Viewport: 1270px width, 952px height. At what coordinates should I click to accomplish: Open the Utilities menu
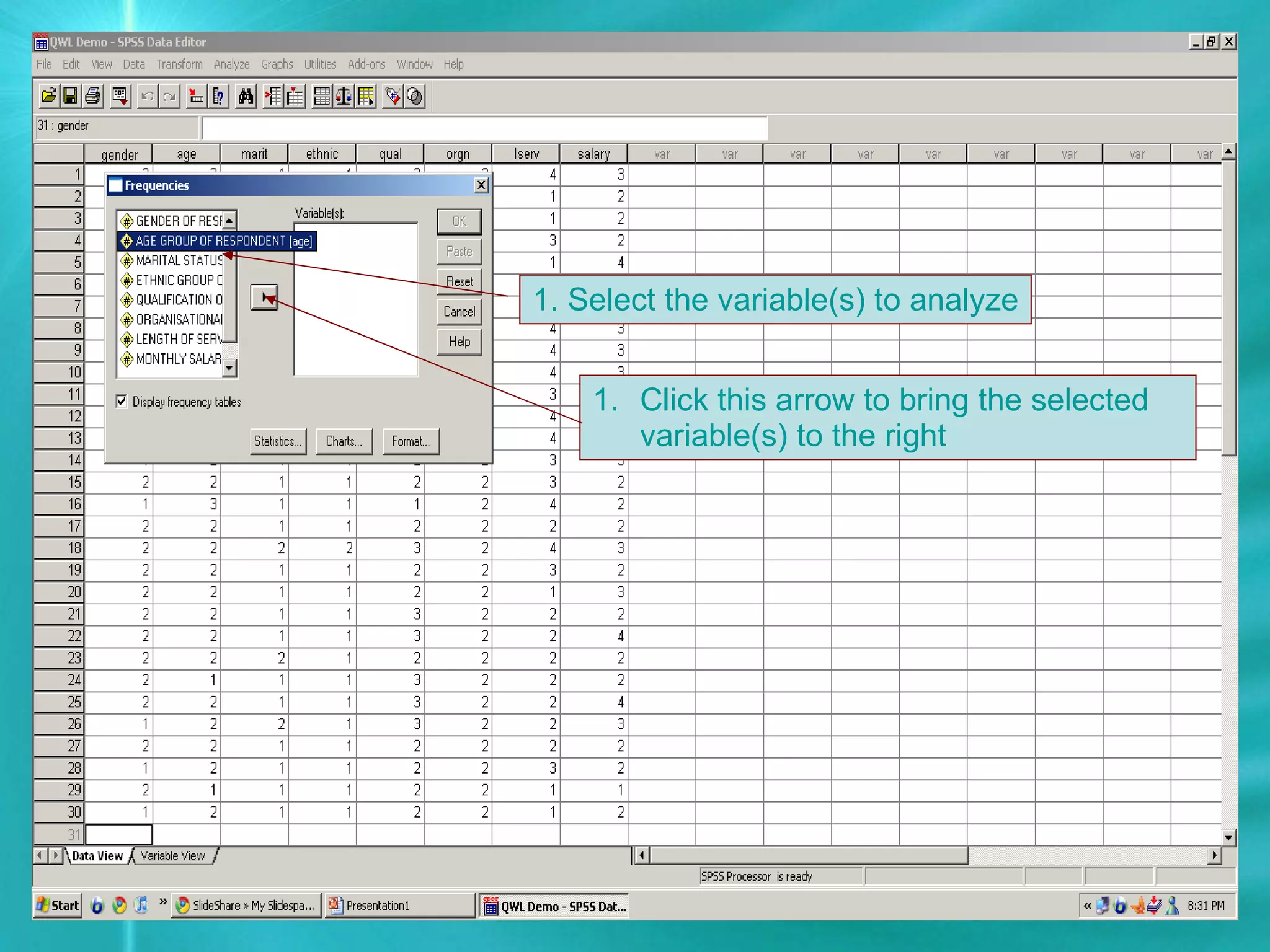tap(320, 64)
